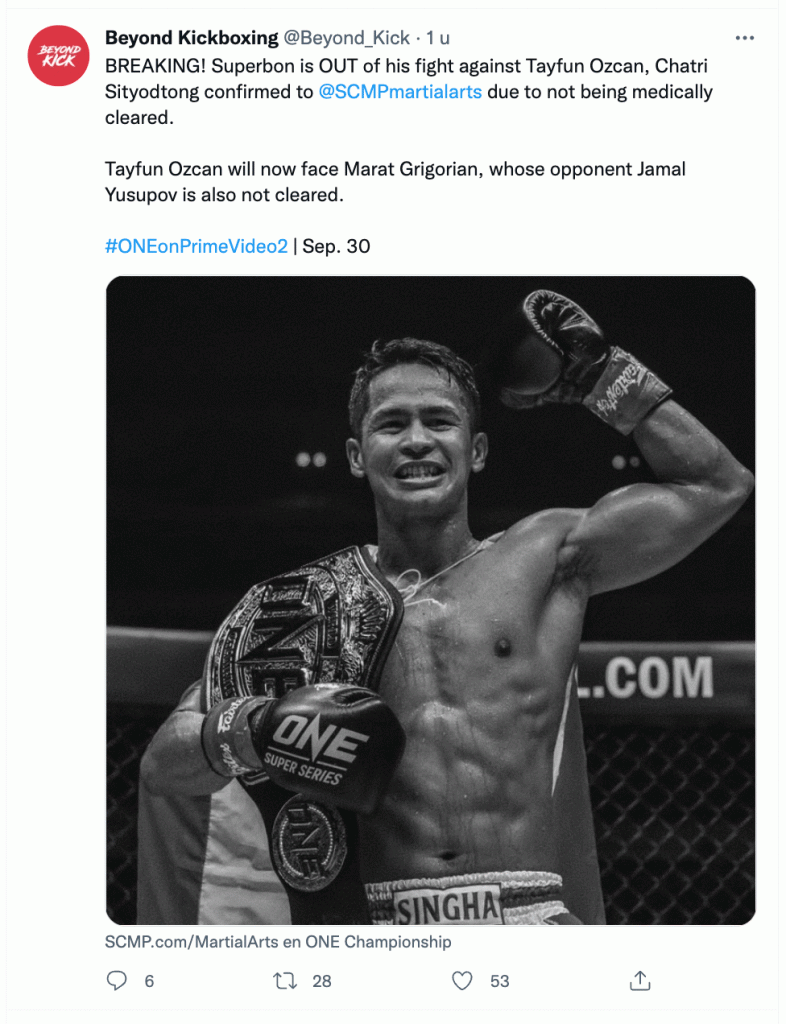The image size is (786, 1024).
Task: Click the share upload icon
Action: click(642, 981)
